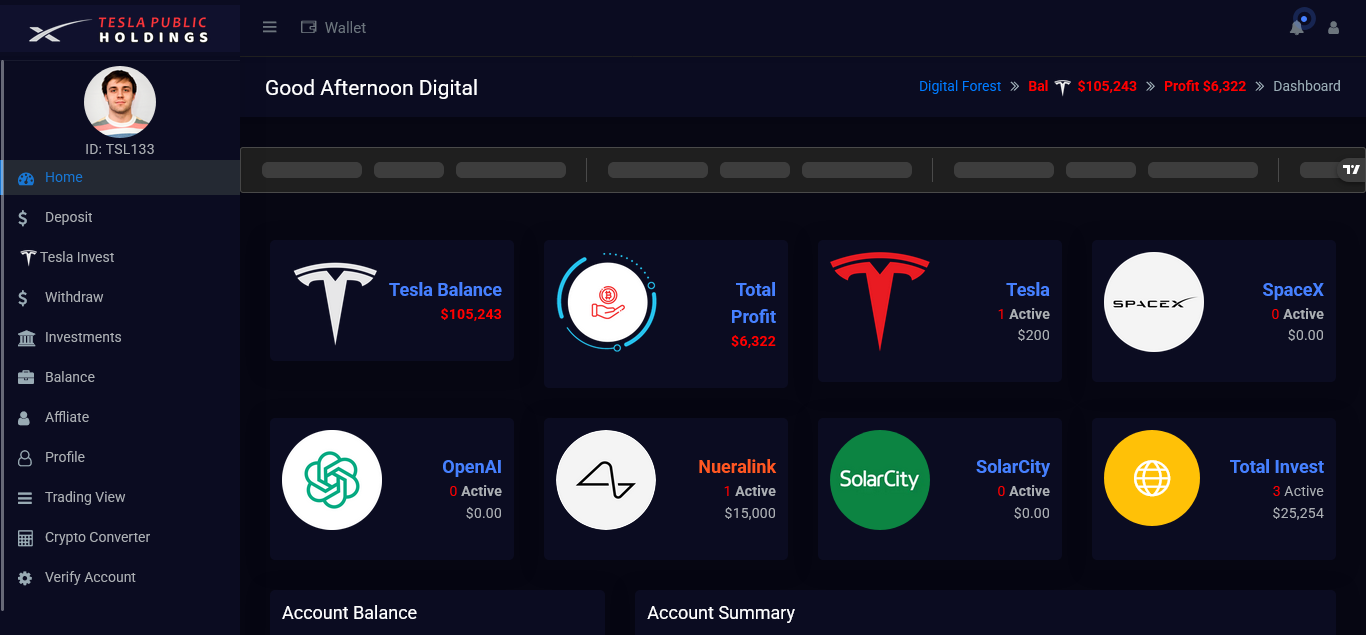The height and width of the screenshot is (635, 1366).
Task: Open the Crypto Converter menu item
Action: tap(97, 537)
